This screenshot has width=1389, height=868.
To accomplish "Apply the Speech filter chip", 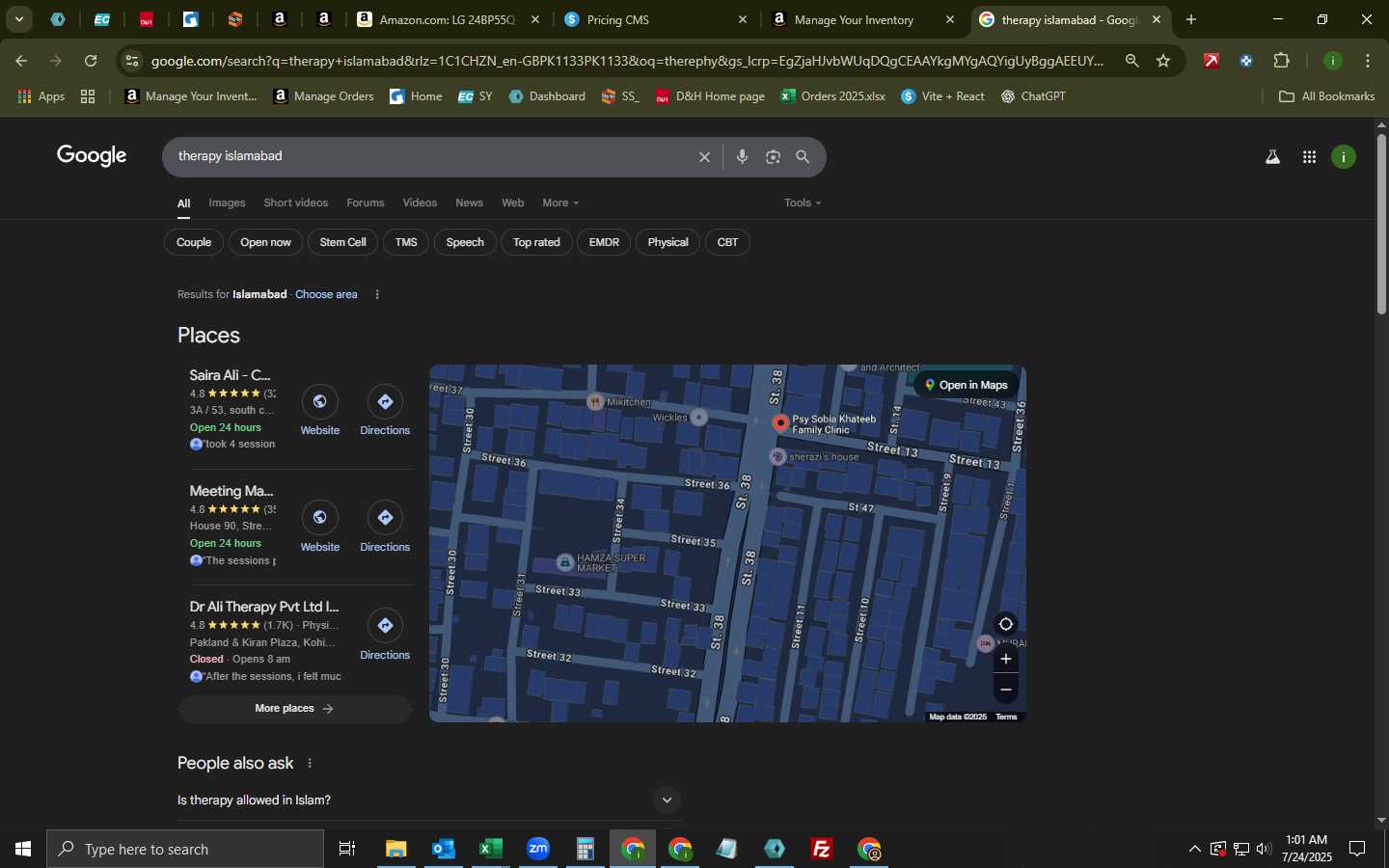I will pyautogui.click(x=465, y=242).
